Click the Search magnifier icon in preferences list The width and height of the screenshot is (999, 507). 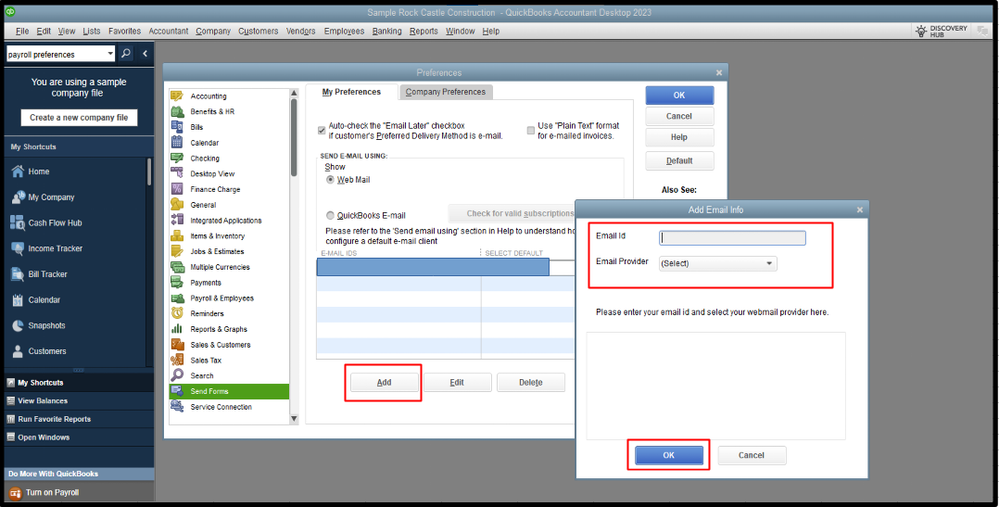tap(177, 375)
